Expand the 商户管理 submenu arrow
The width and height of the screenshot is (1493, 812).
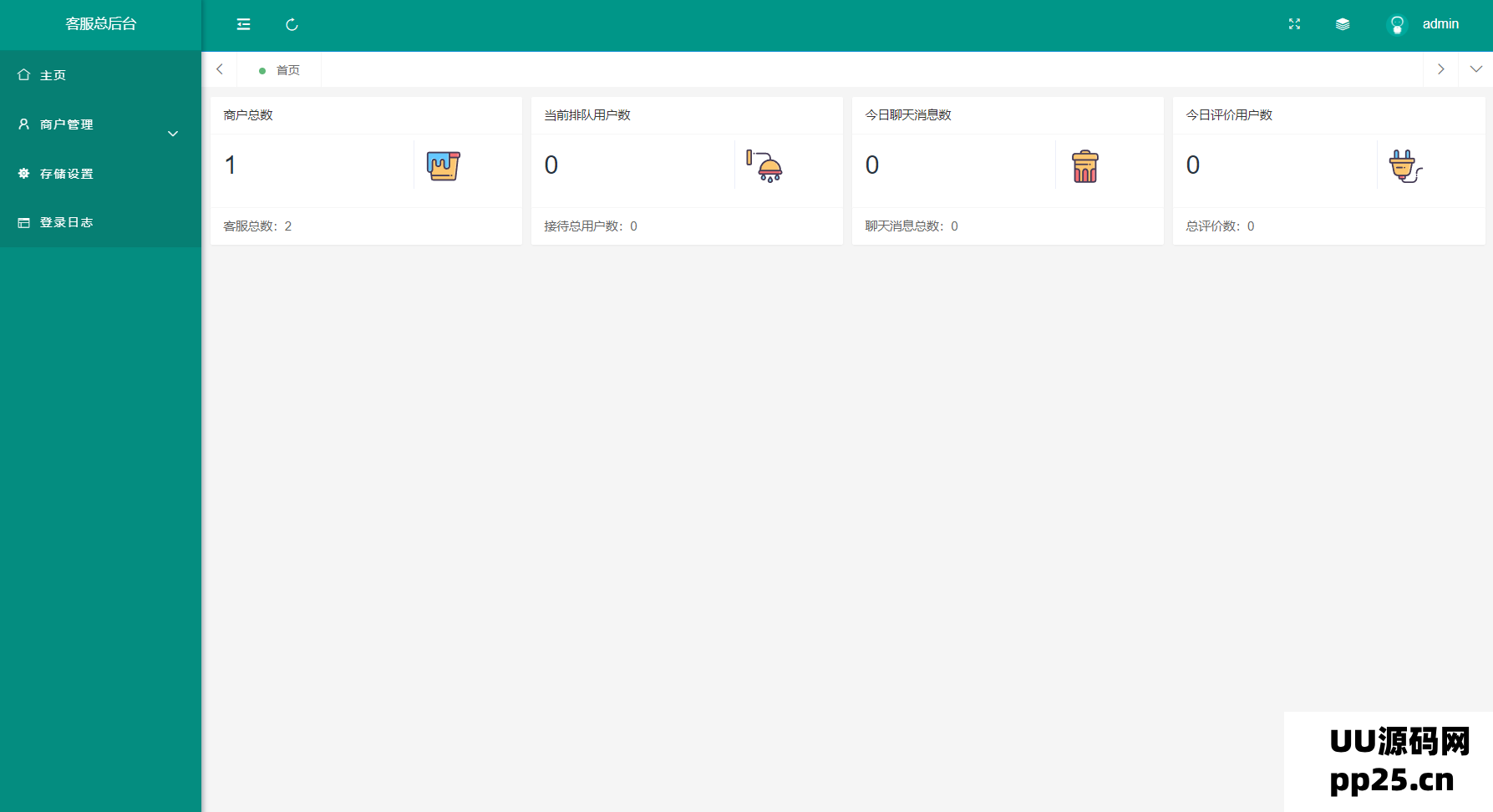[173, 134]
